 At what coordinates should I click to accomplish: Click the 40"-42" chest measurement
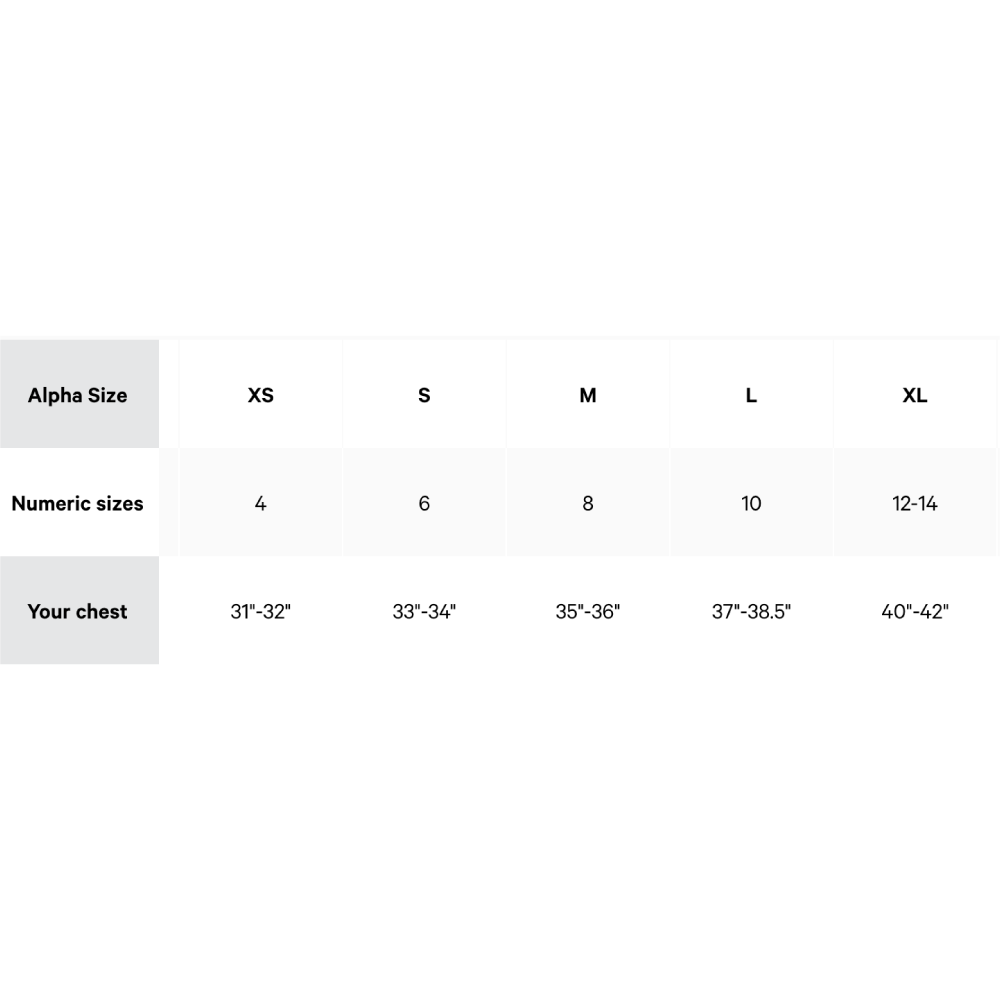(915, 612)
